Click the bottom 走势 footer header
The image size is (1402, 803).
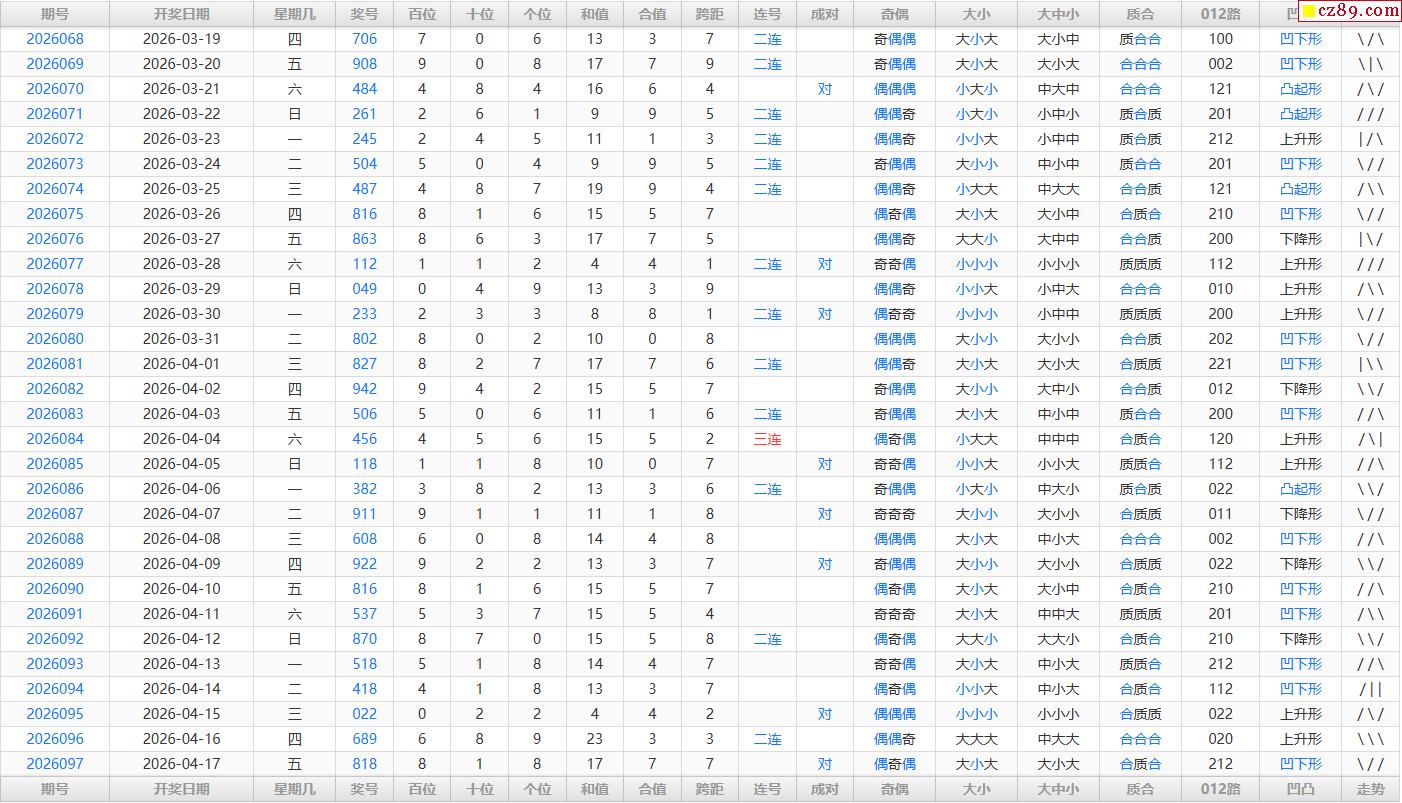pos(1371,789)
